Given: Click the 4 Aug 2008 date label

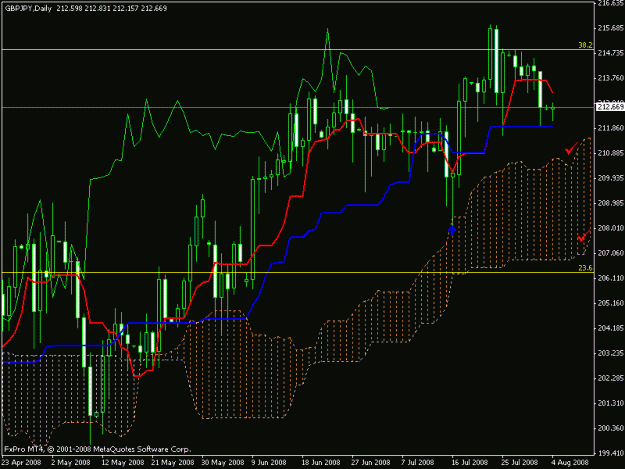Looking at the screenshot, I should (x=570, y=463).
